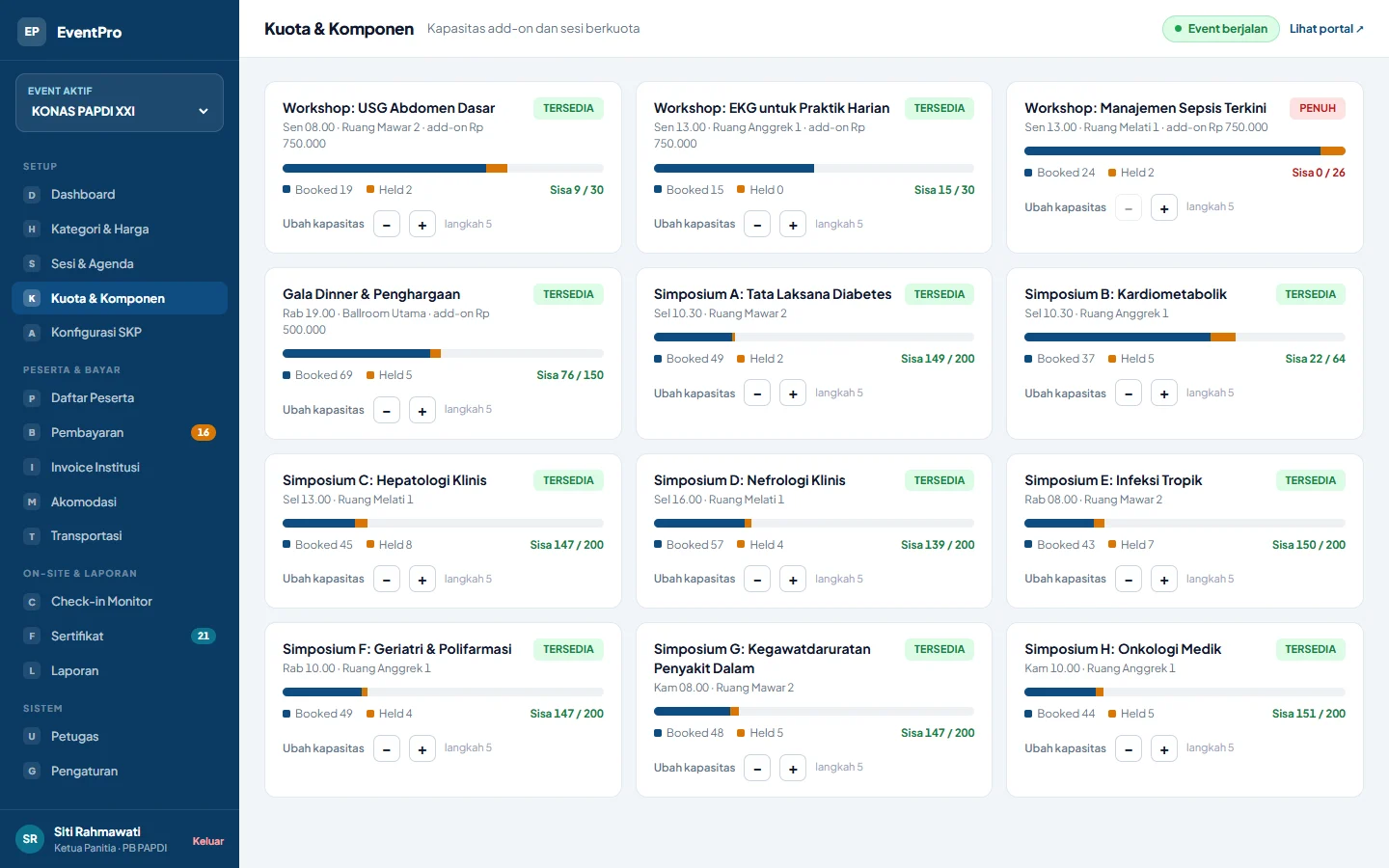Click the Pembayaran badge showing 16
This screenshot has height=868, width=1389.
click(x=204, y=433)
